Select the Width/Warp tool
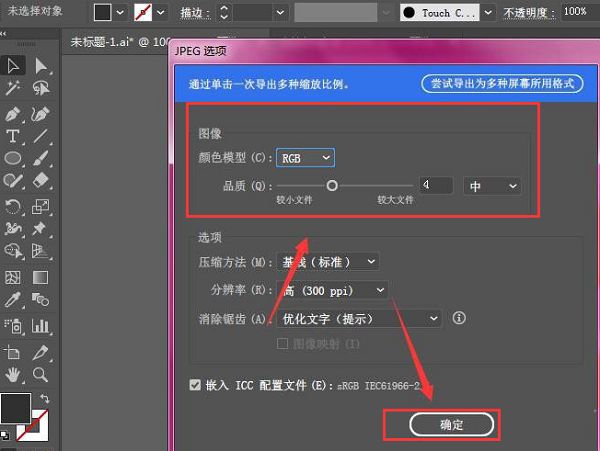This screenshot has height=451, width=600. (12, 229)
